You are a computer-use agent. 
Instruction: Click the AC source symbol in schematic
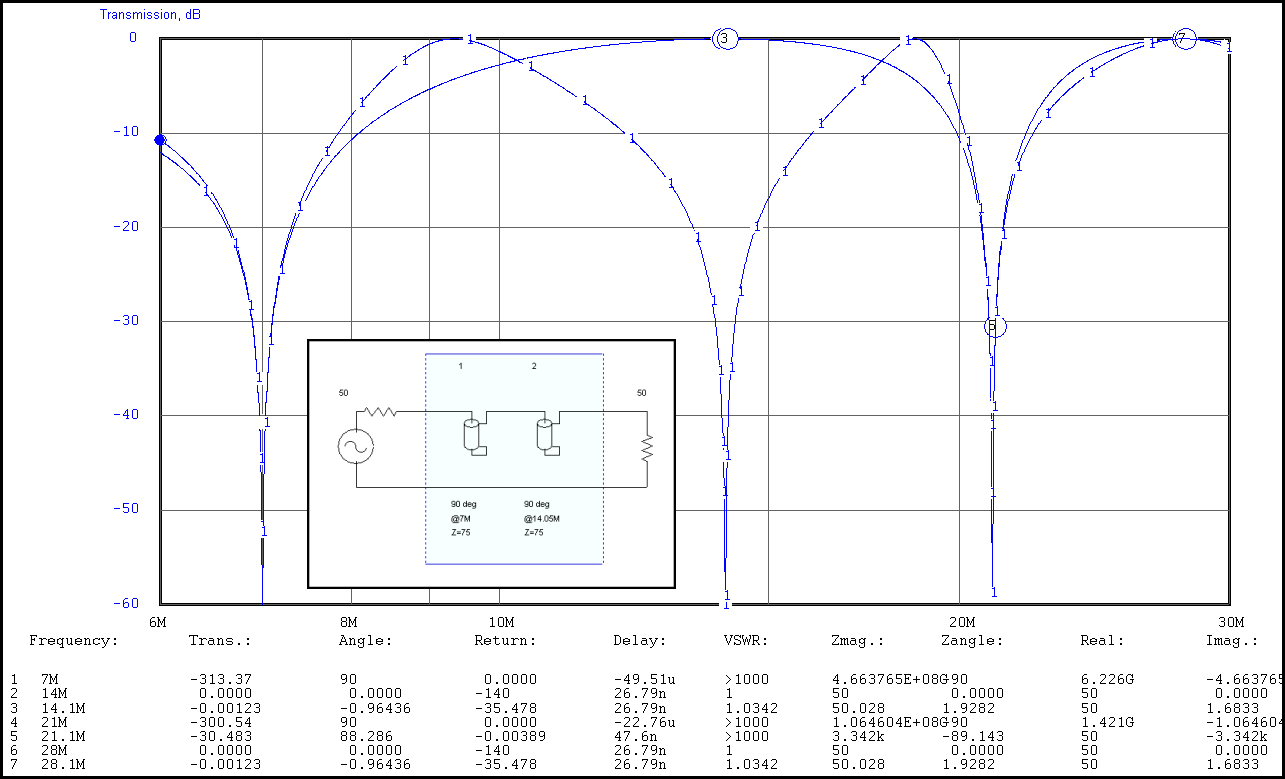pos(355,446)
